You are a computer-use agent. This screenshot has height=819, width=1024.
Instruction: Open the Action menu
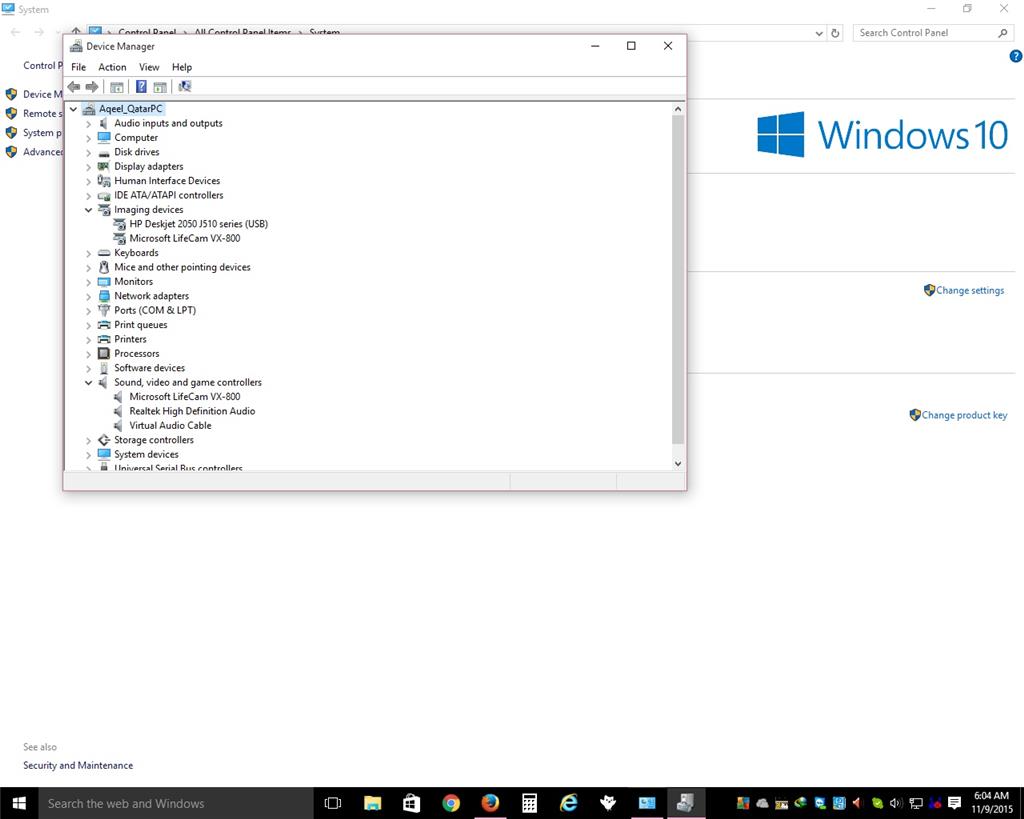(x=112, y=67)
